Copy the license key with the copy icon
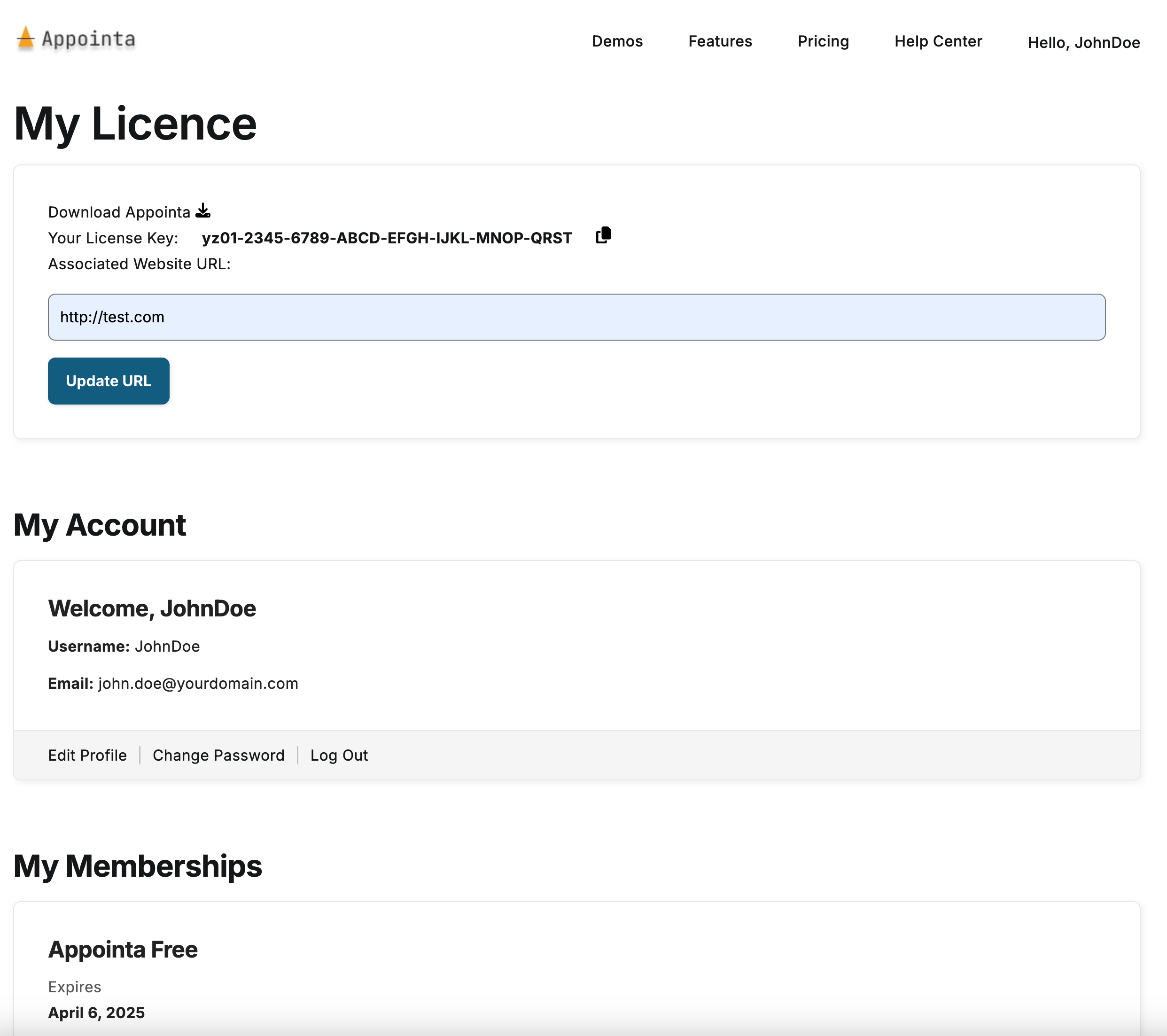 coord(604,235)
